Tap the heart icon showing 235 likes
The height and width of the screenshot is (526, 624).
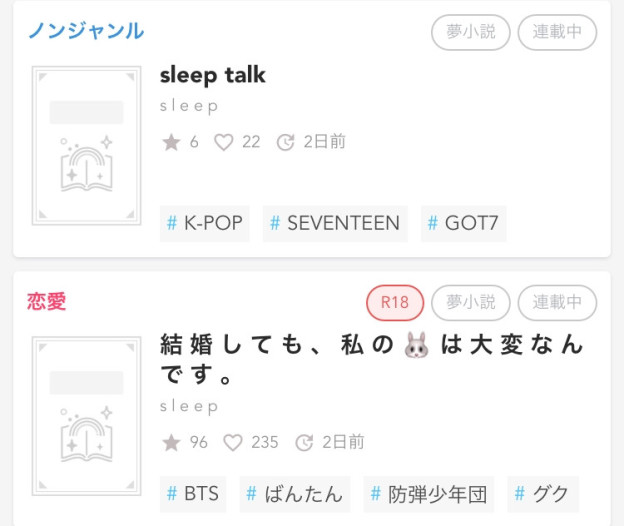[233, 442]
